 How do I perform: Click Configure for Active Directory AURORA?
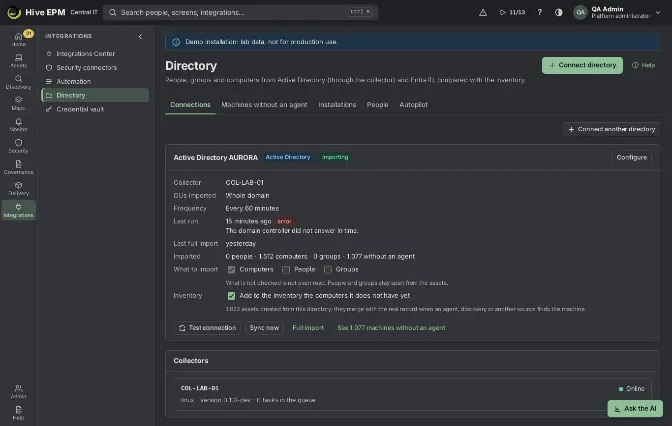coord(631,158)
